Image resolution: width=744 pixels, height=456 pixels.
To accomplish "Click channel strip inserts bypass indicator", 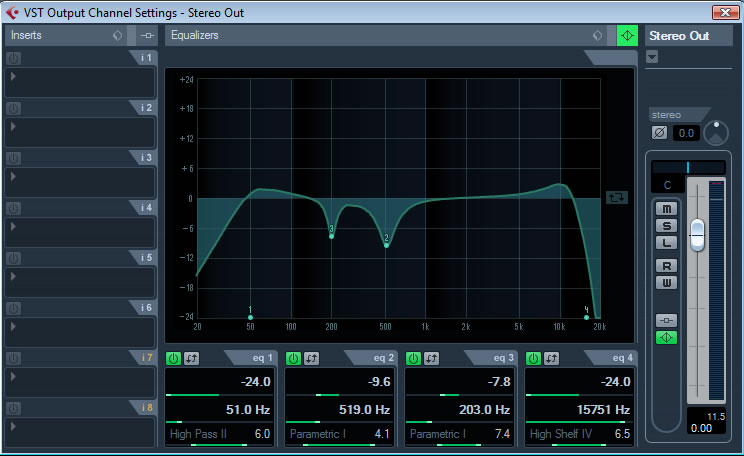I will pos(666,320).
